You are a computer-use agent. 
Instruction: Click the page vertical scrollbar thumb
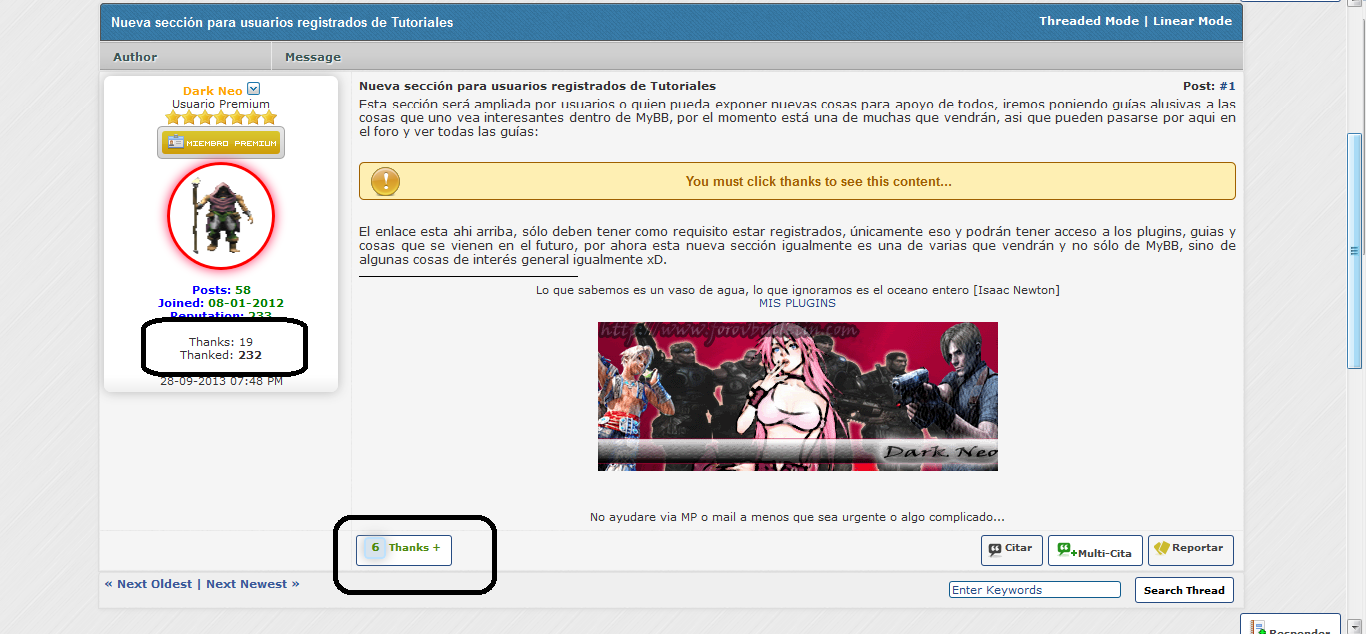pos(1355,250)
